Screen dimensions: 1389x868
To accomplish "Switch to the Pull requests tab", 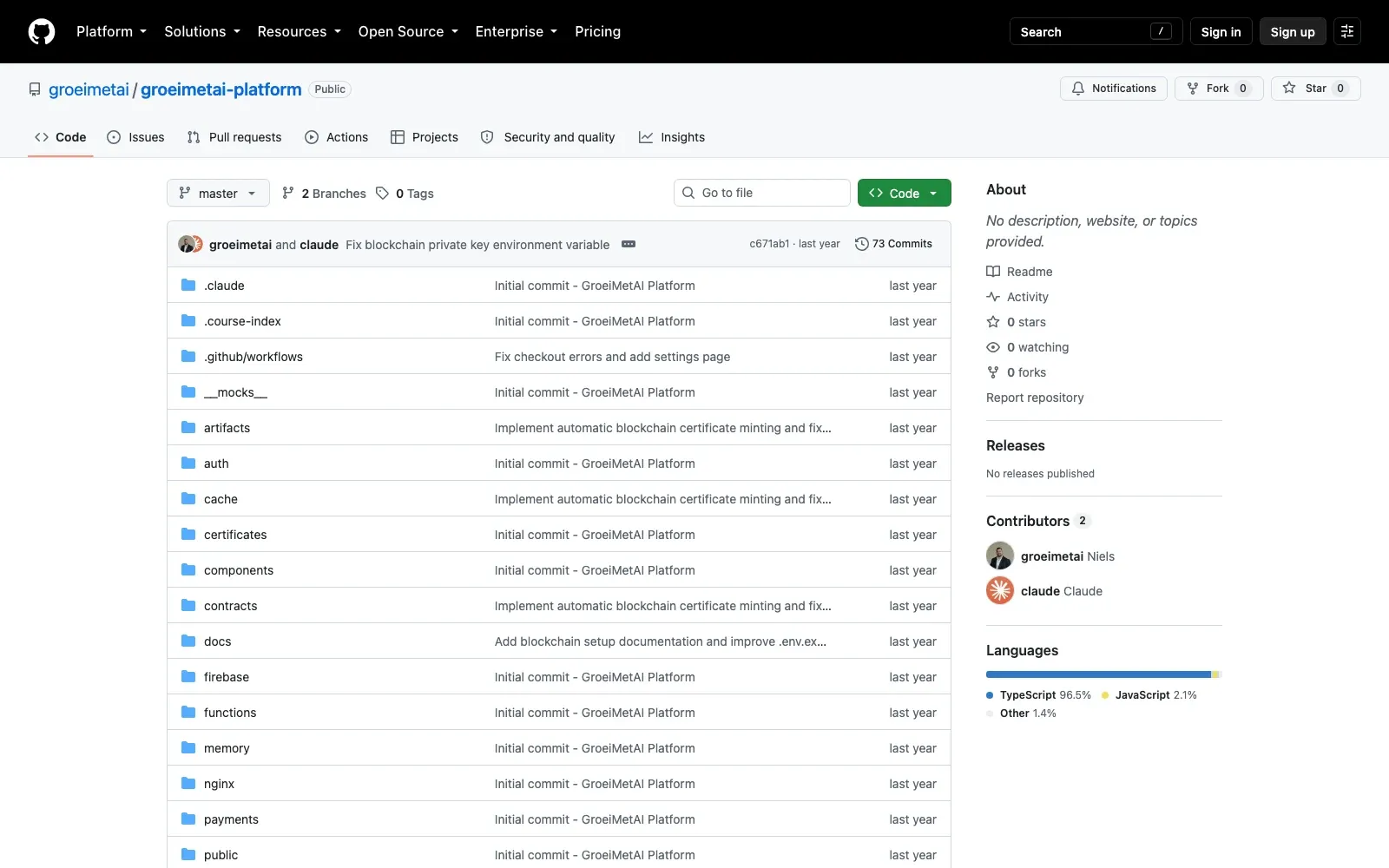I will [234, 137].
